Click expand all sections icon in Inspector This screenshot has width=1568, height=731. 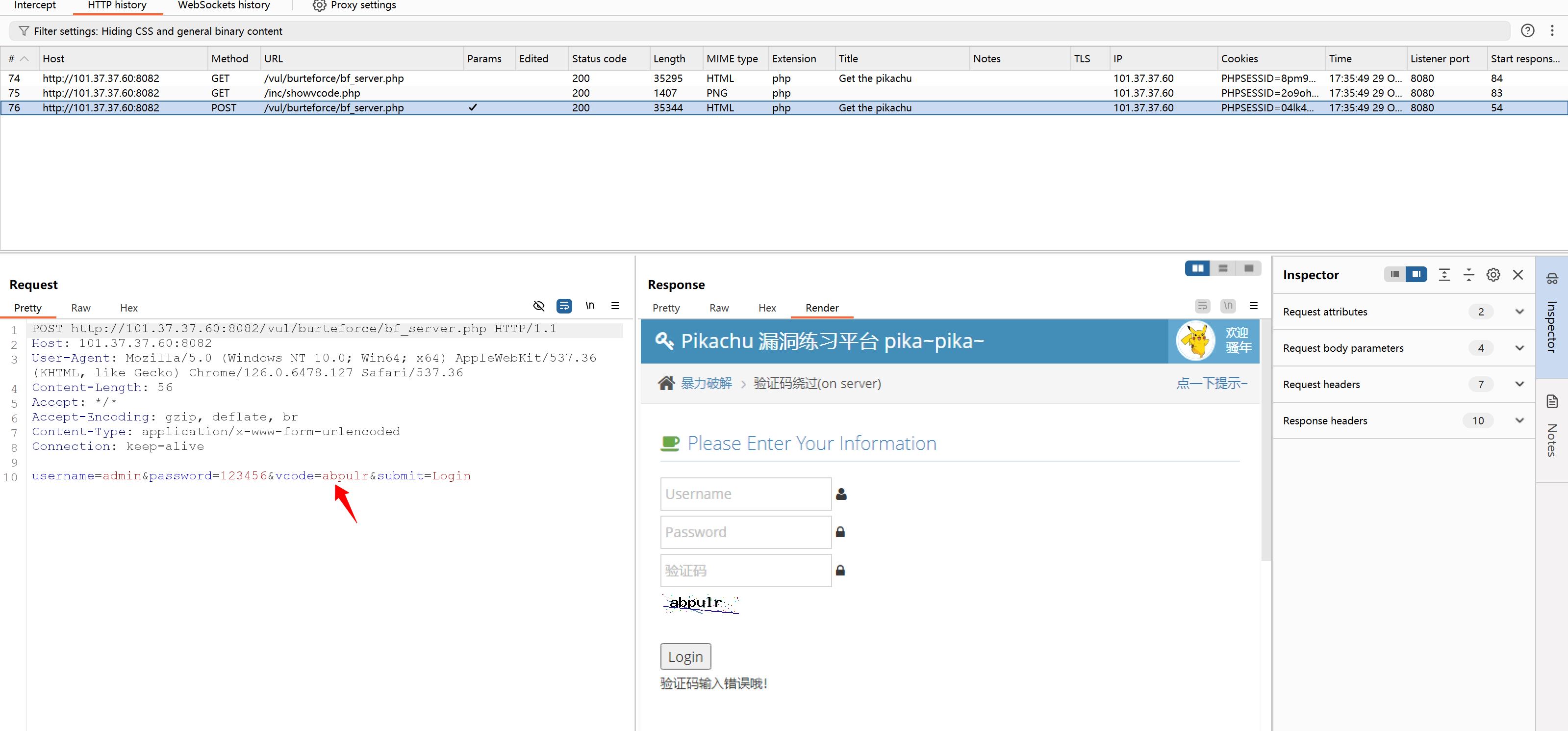click(1444, 275)
